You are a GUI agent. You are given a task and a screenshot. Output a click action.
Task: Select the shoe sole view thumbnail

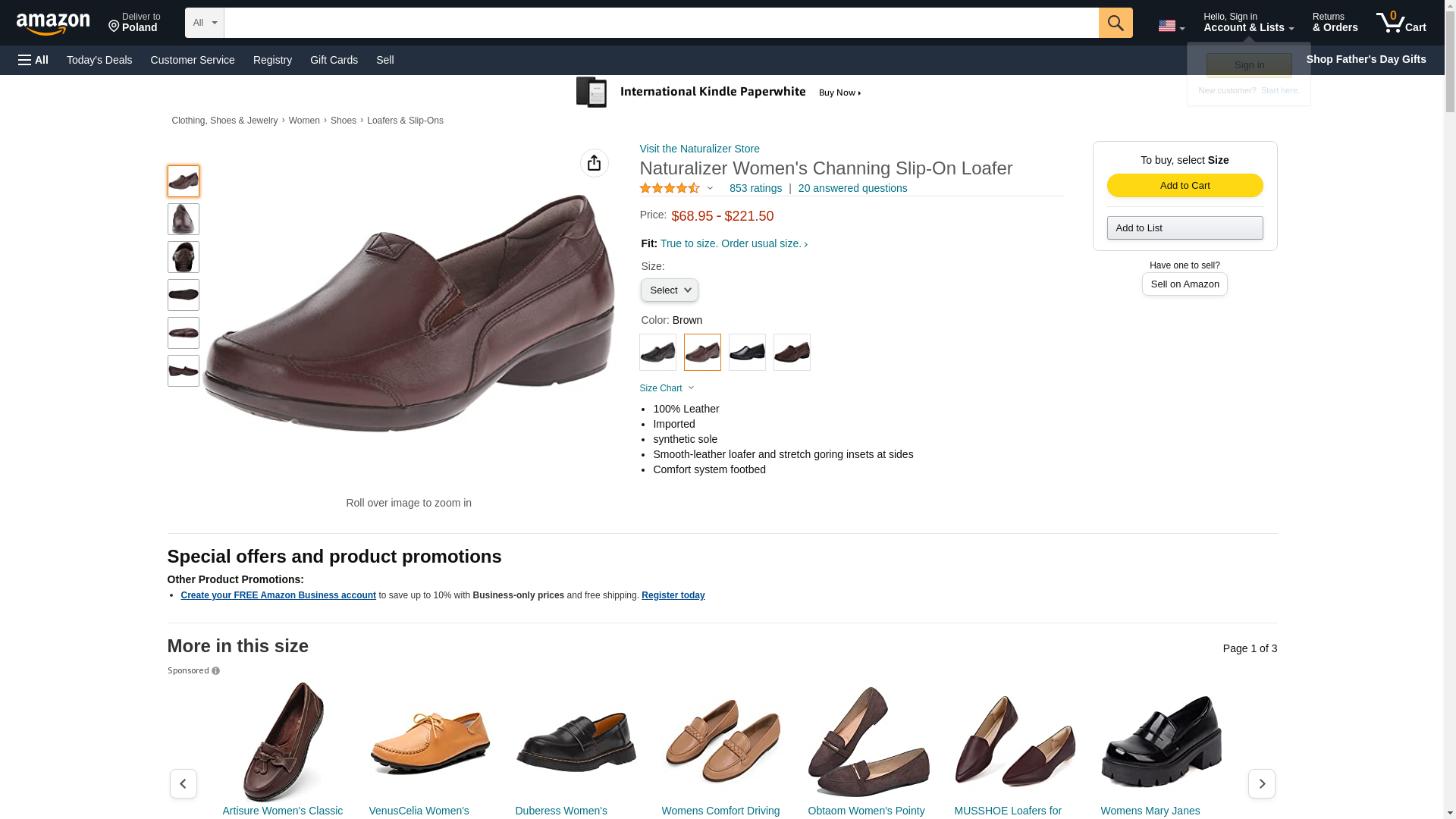pos(183,295)
